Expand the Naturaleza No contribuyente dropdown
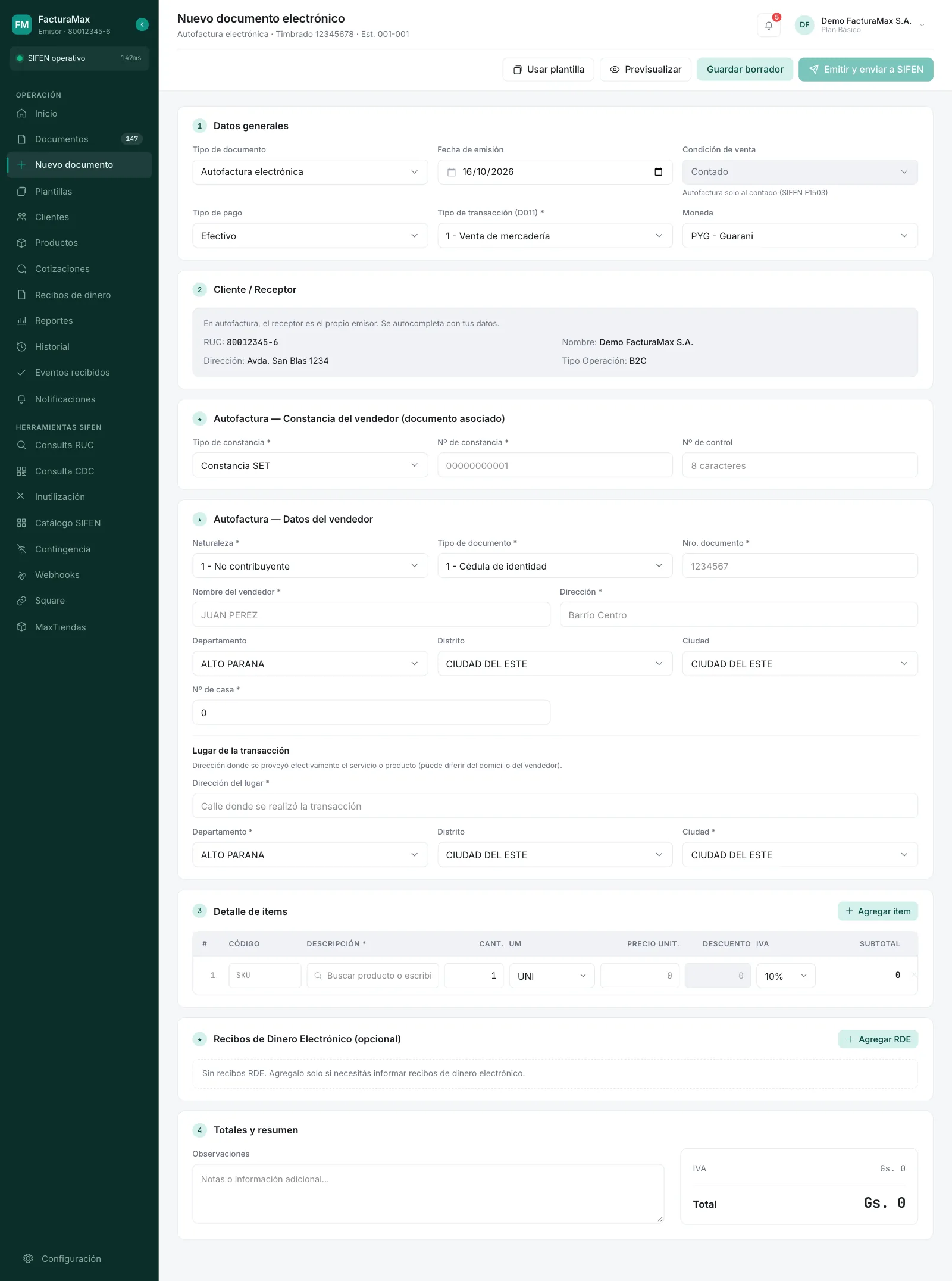Viewport: 952px width, 1281px height. click(x=310, y=566)
